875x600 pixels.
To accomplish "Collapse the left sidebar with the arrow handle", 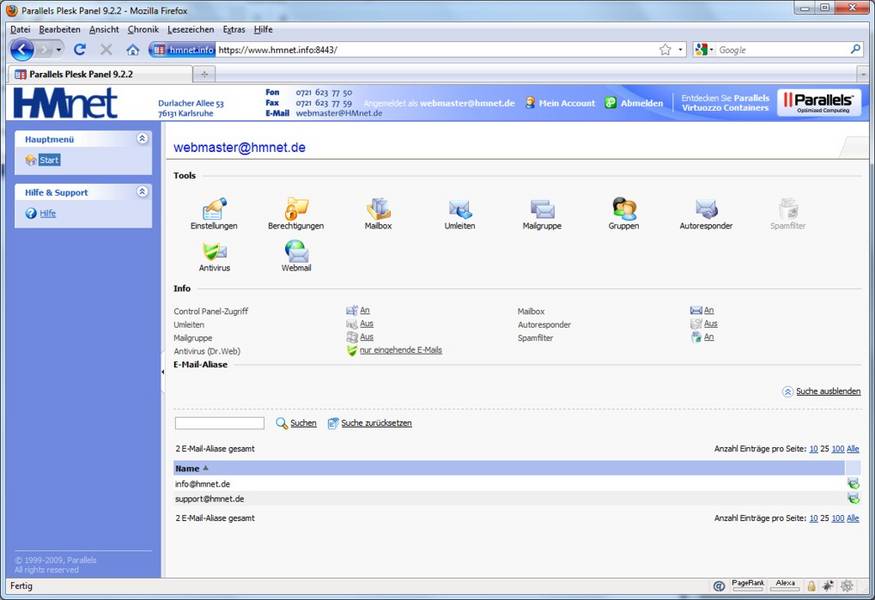I will click(x=162, y=372).
